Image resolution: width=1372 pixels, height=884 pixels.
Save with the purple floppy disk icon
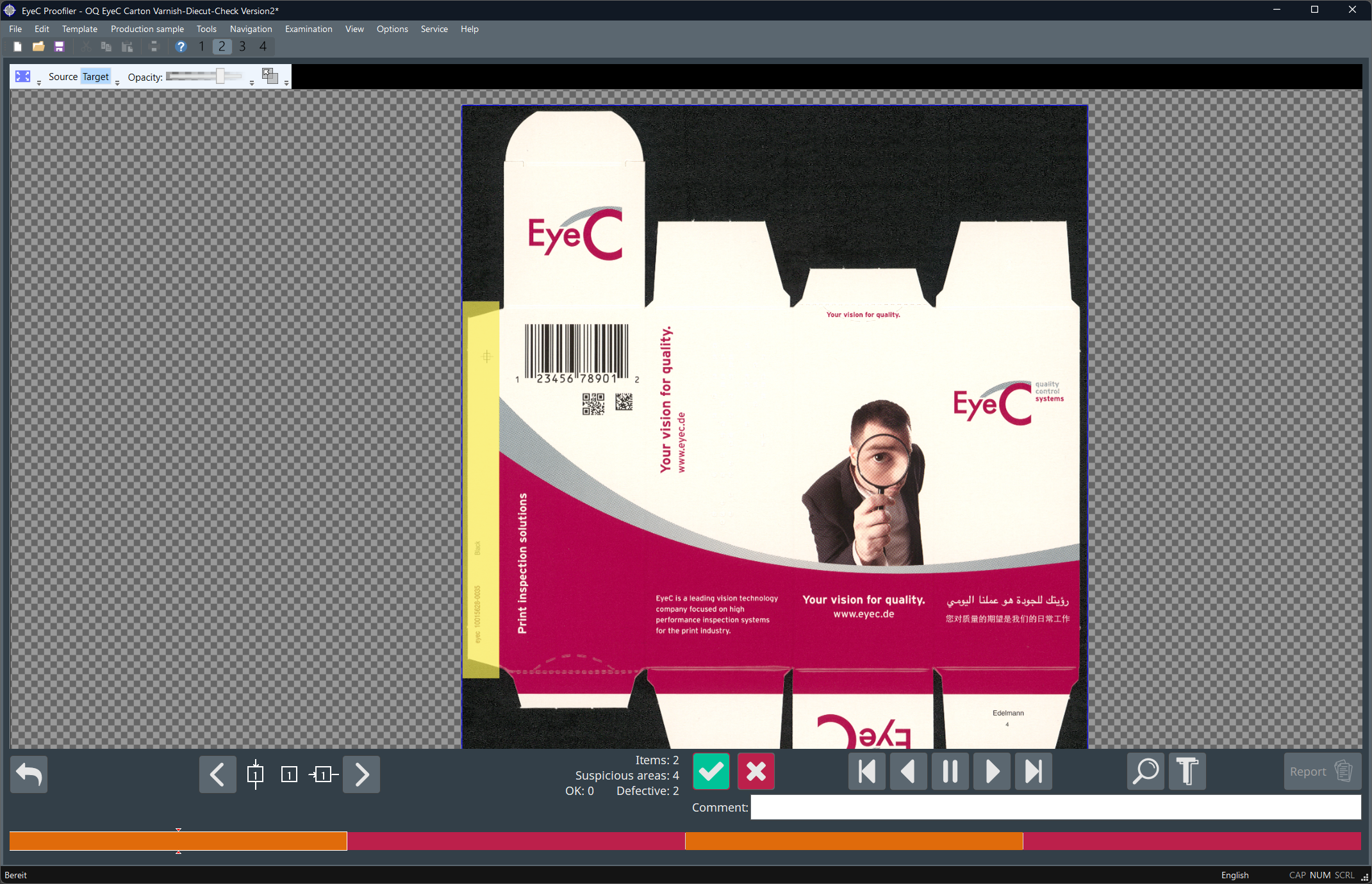click(x=60, y=46)
